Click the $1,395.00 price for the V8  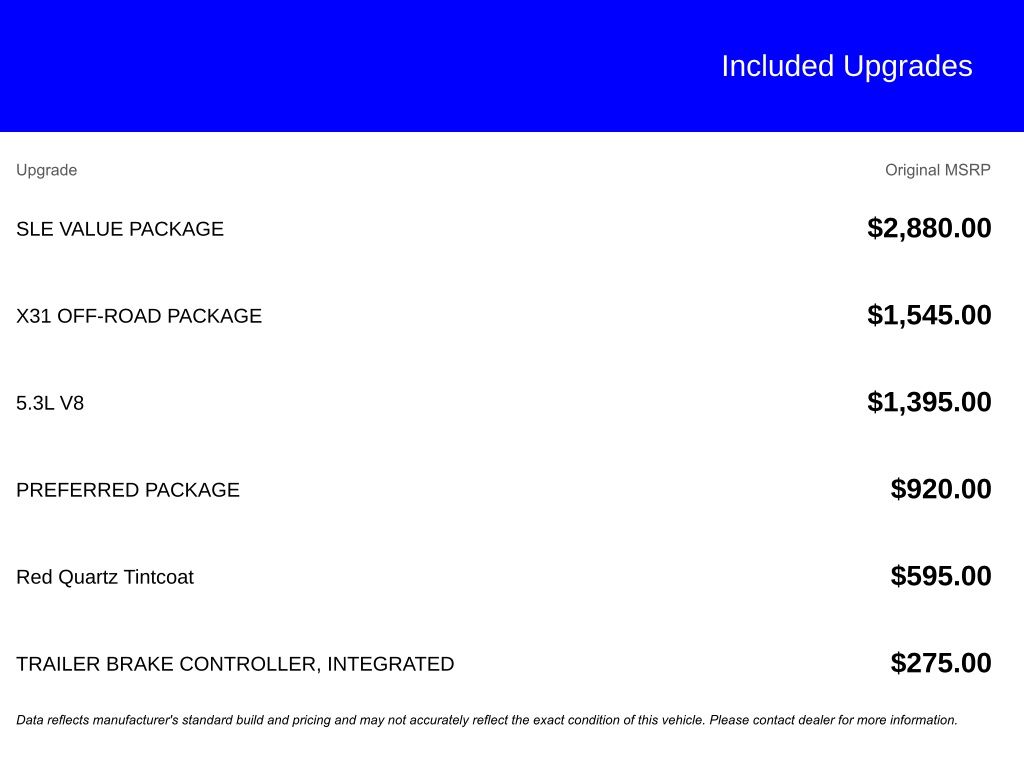929,402
